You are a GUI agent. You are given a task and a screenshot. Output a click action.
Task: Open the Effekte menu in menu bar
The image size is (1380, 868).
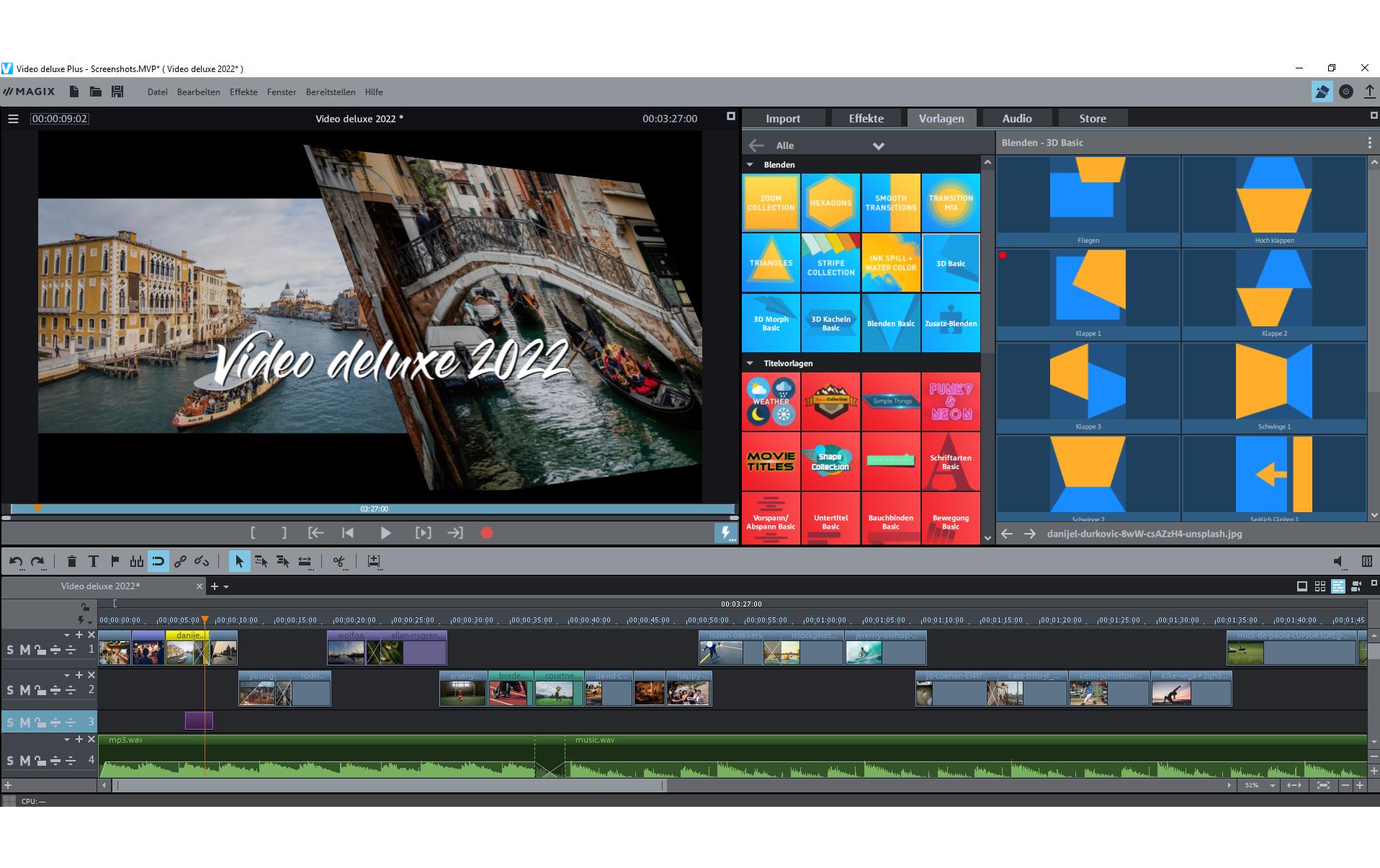[x=243, y=92]
